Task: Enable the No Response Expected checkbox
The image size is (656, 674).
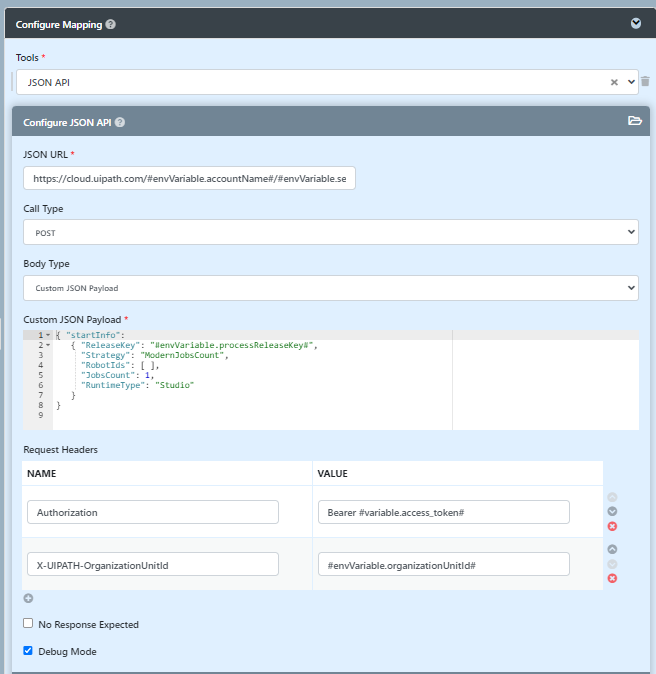Action: click(x=28, y=624)
